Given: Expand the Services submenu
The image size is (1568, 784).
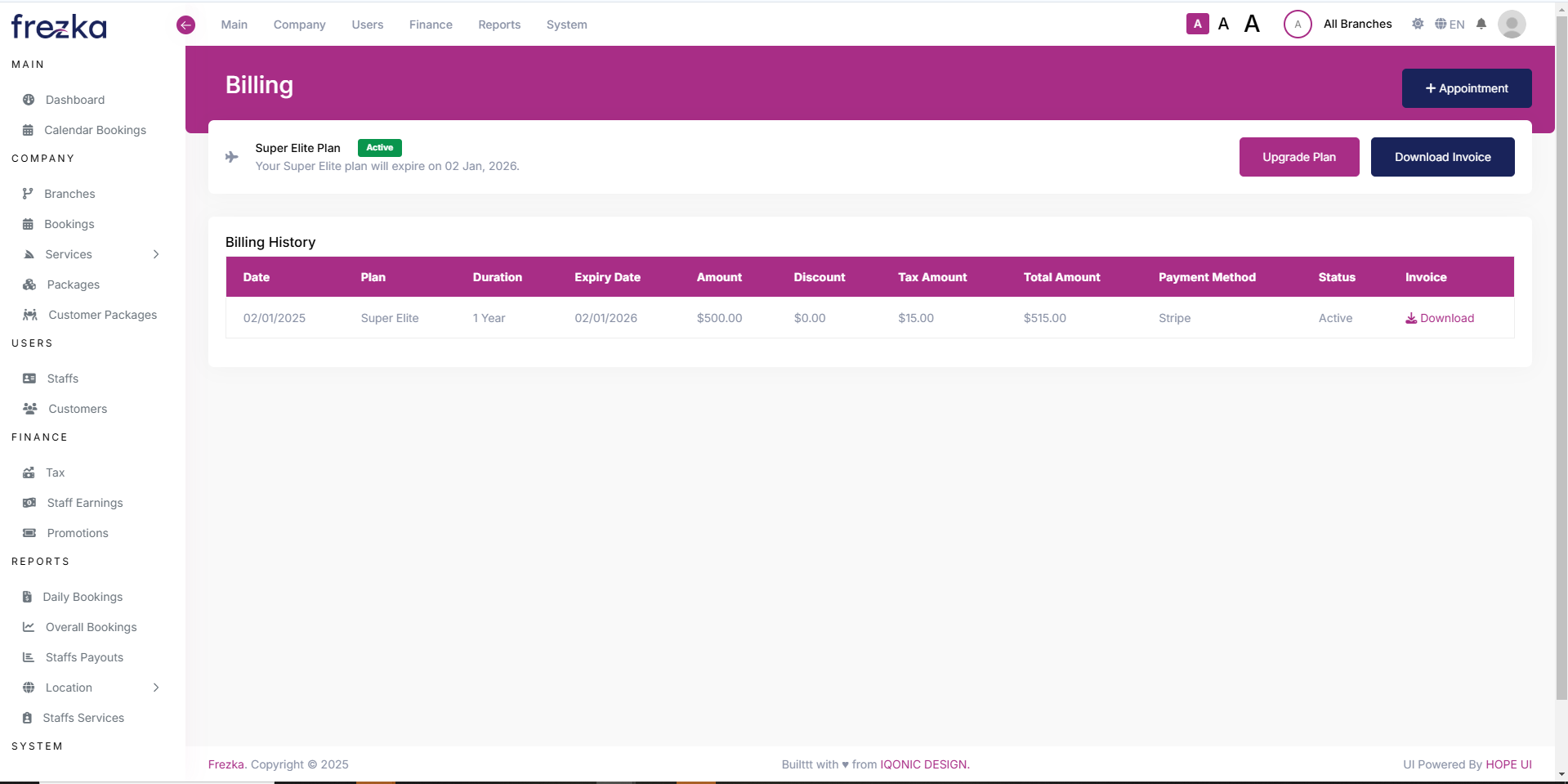Looking at the screenshot, I should (x=156, y=254).
